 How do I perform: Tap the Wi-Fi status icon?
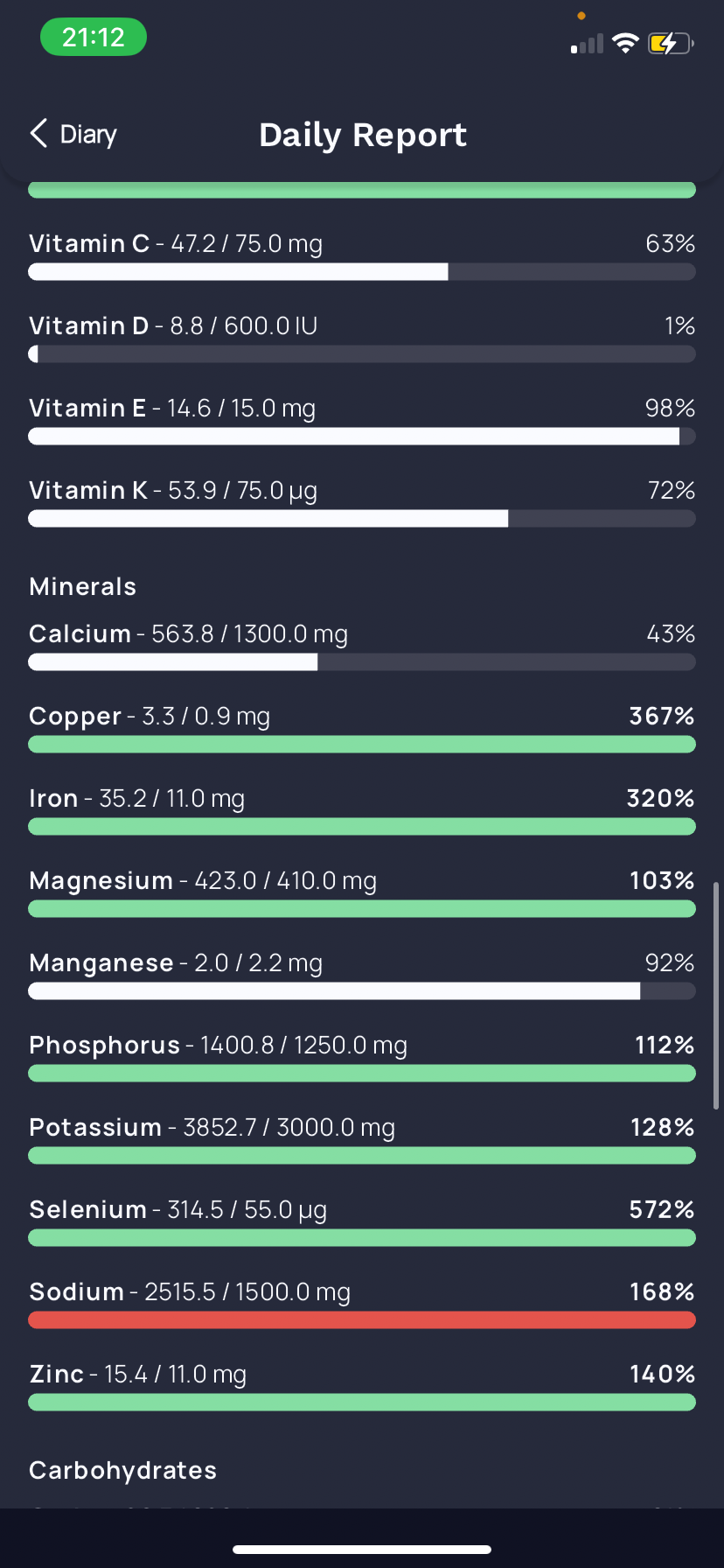coord(625,43)
